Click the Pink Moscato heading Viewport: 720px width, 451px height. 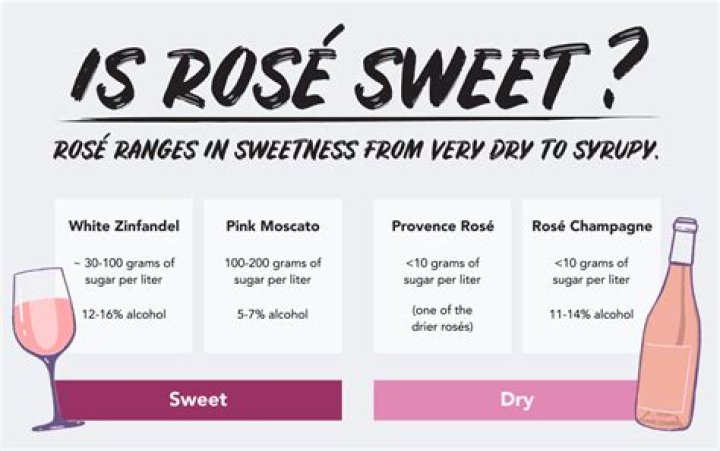[273, 226]
